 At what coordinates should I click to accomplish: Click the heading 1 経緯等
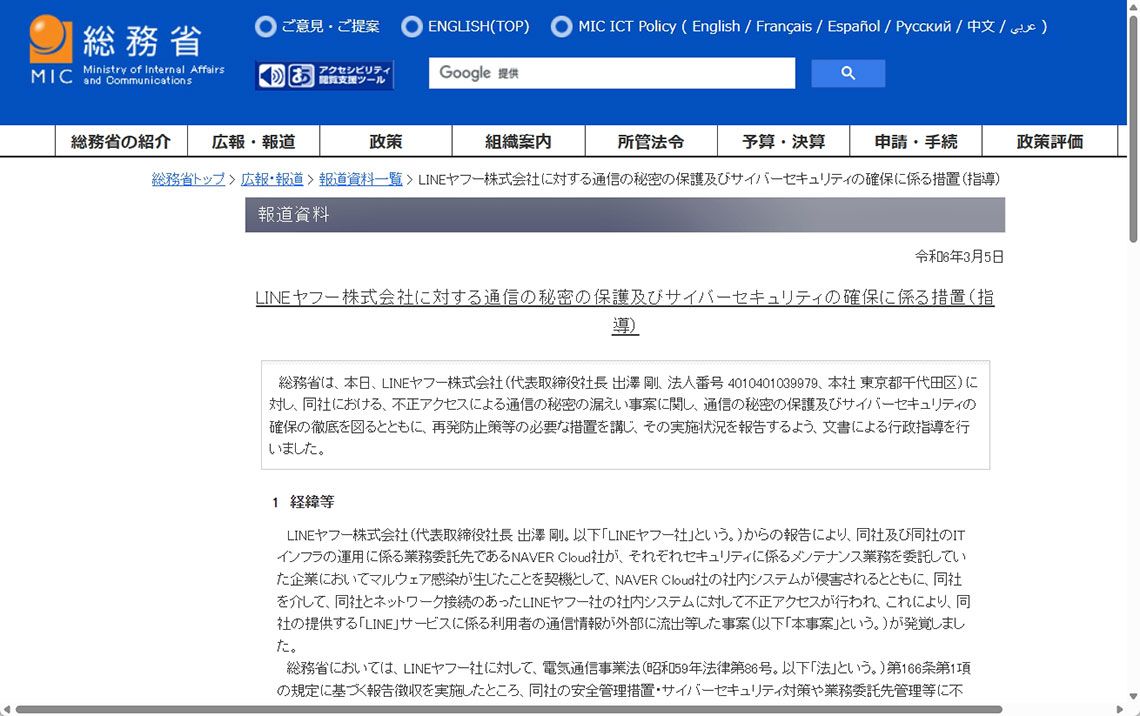click(303, 502)
